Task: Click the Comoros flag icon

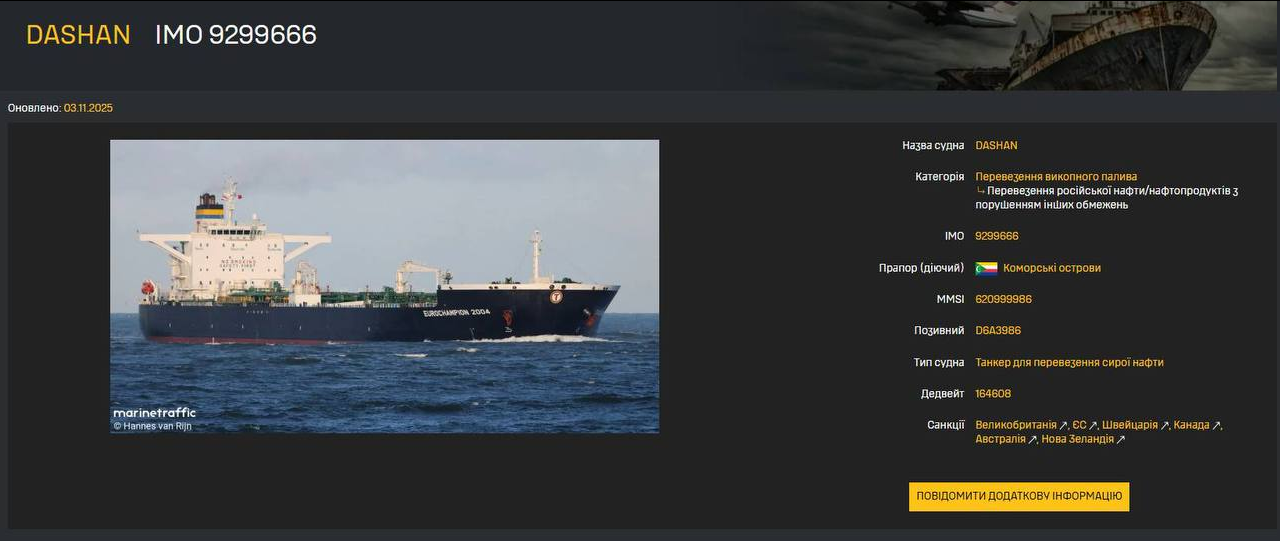Action: [x=986, y=268]
